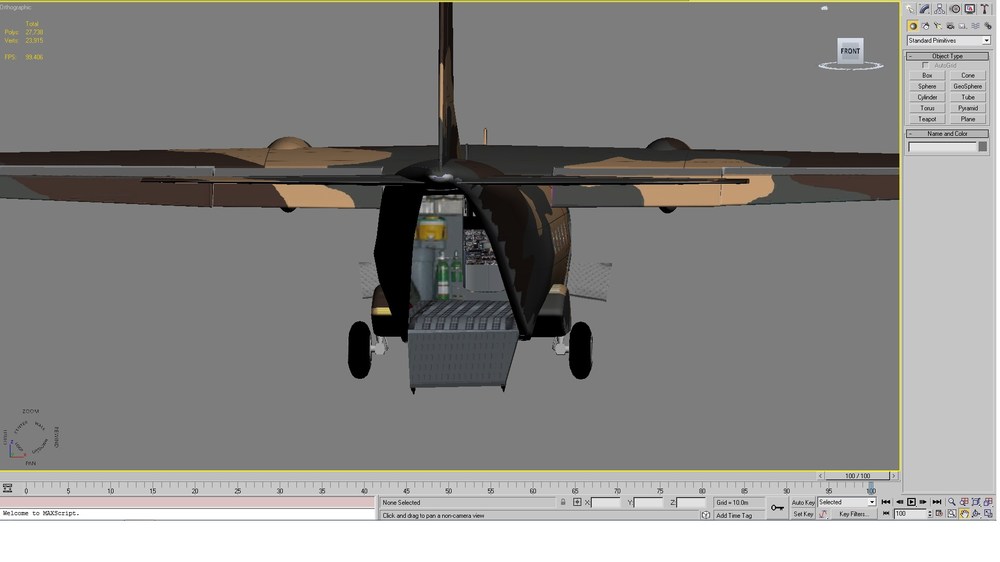Open the Modify panel tab
This screenshot has height=562, width=1000.
(925, 9)
